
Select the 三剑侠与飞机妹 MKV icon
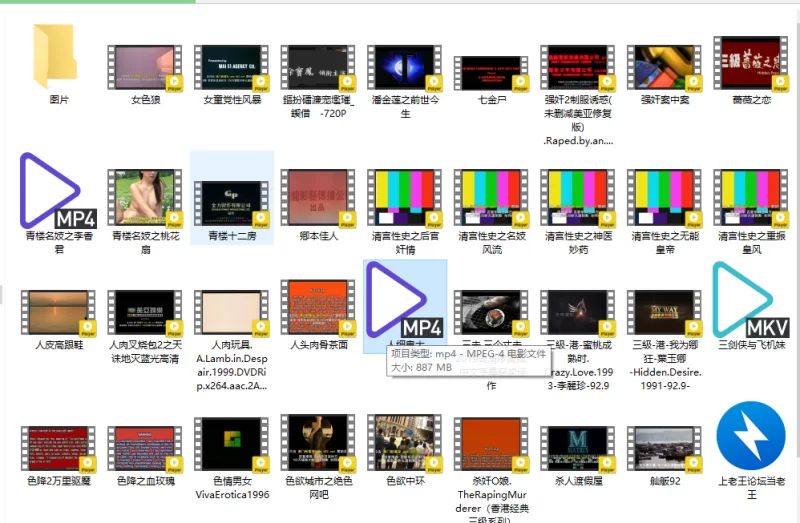(751, 300)
